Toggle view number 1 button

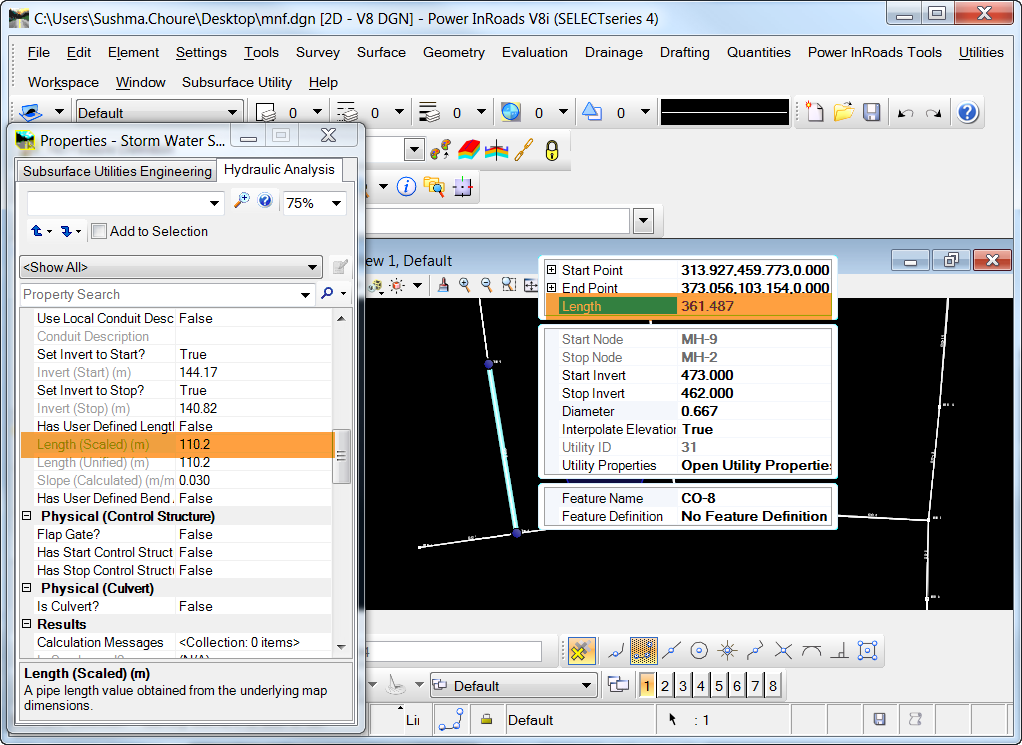pos(647,686)
